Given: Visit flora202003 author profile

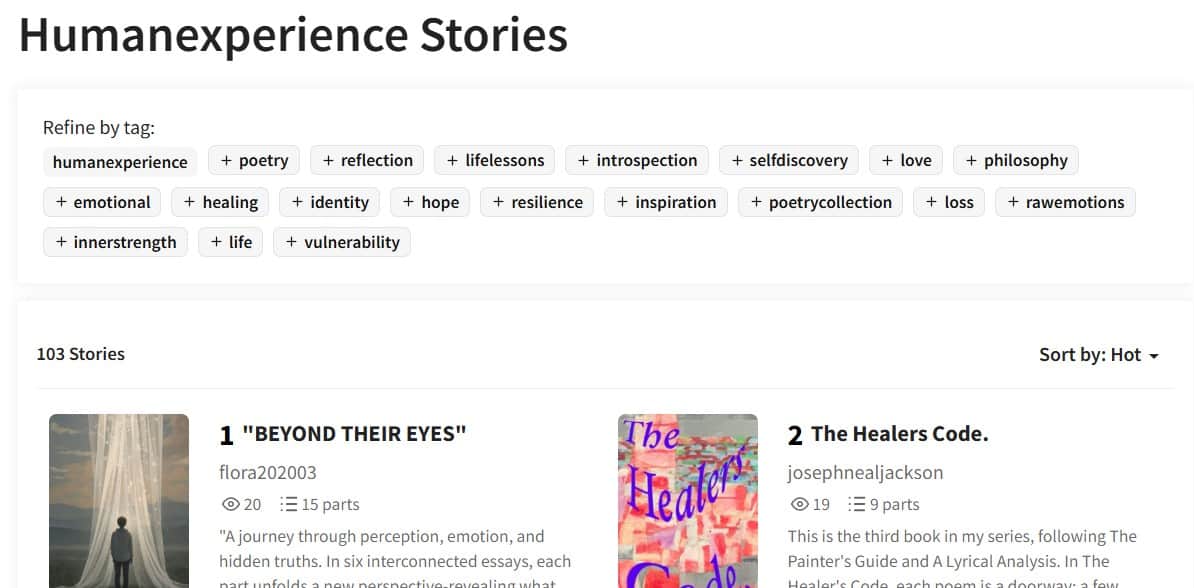Looking at the screenshot, I should coord(267,472).
